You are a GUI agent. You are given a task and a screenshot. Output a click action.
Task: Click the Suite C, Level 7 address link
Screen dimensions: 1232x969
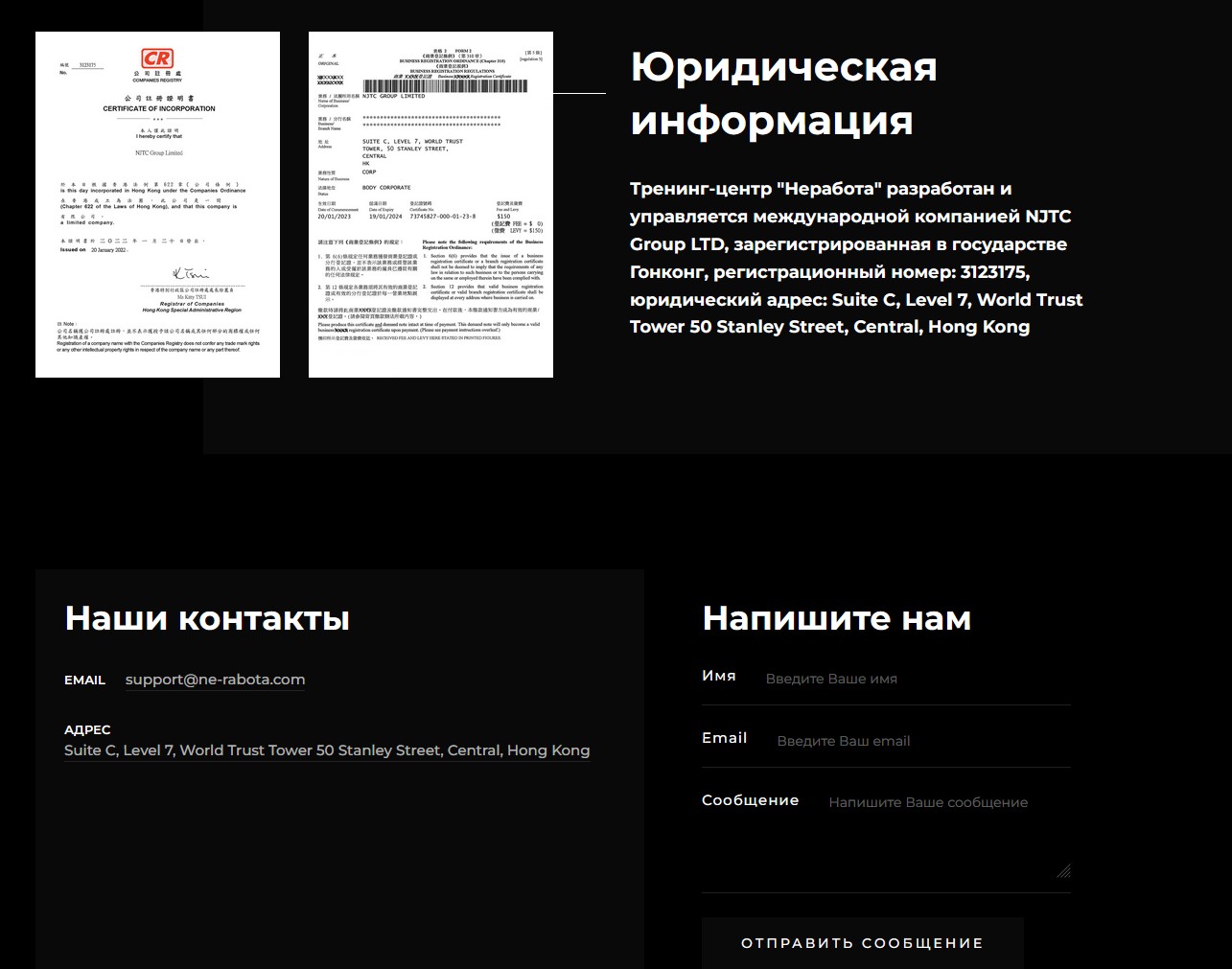(327, 750)
